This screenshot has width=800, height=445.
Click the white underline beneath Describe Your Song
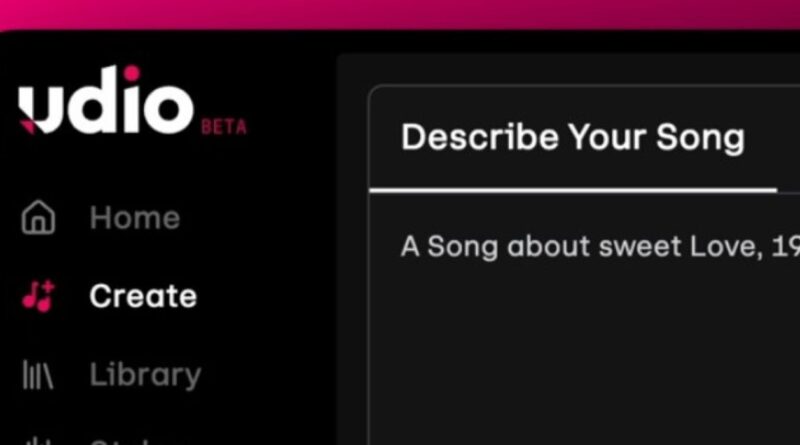[x=572, y=188]
